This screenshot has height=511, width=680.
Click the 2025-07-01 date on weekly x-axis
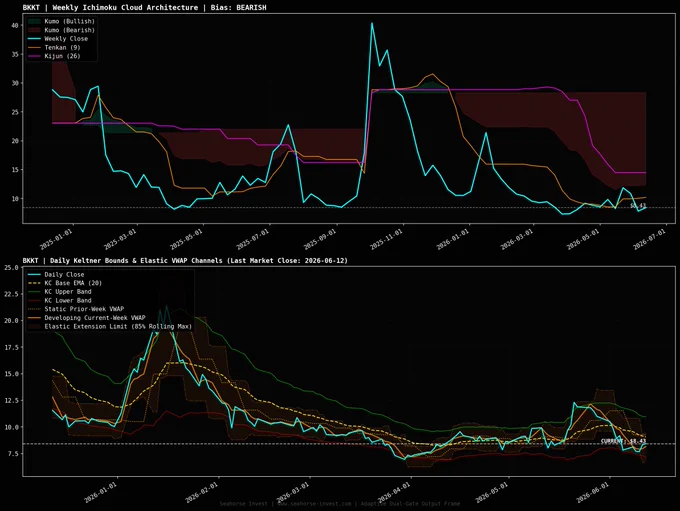click(252, 239)
